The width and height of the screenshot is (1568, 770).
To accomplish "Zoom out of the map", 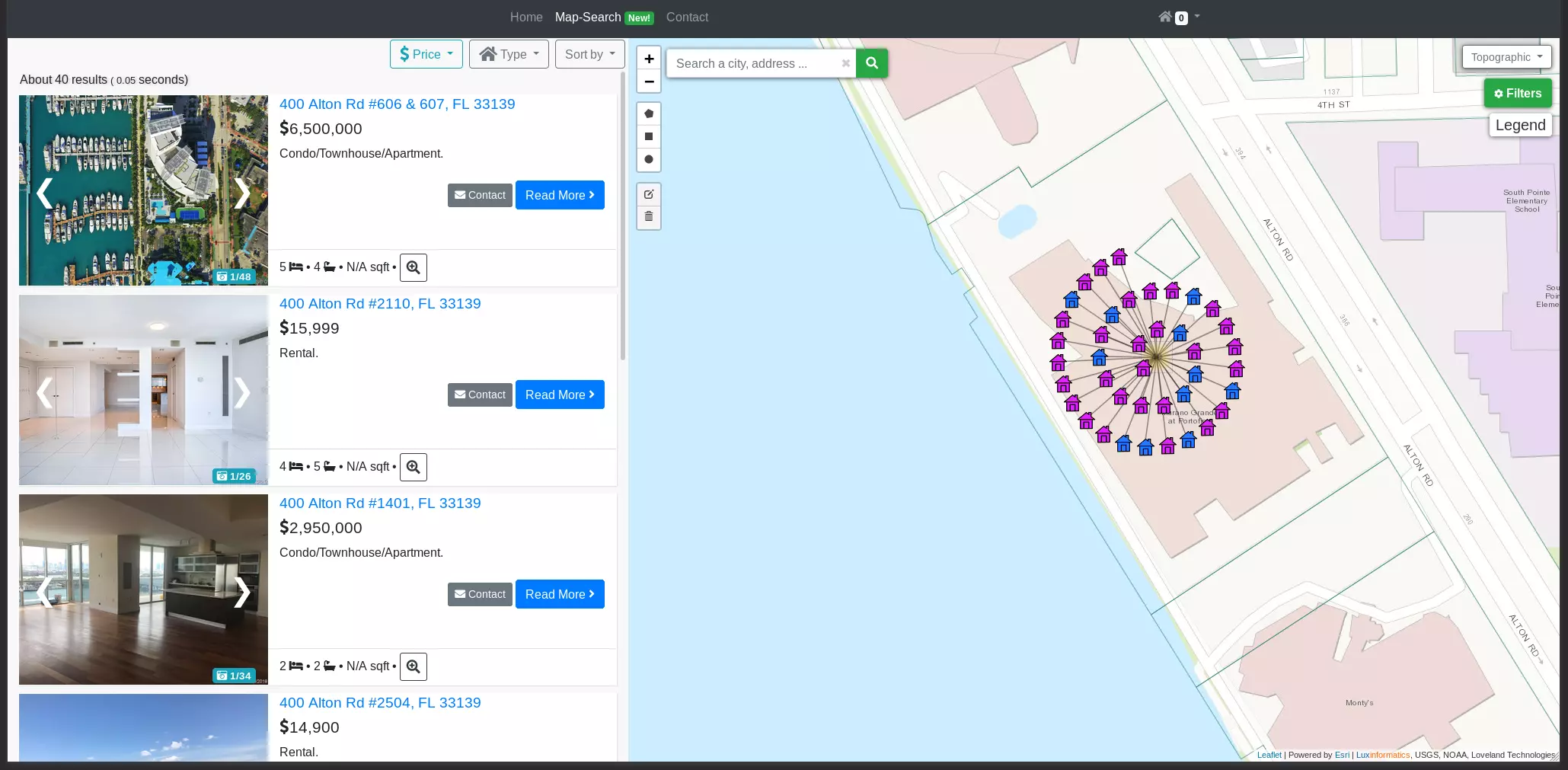I will pyautogui.click(x=649, y=81).
